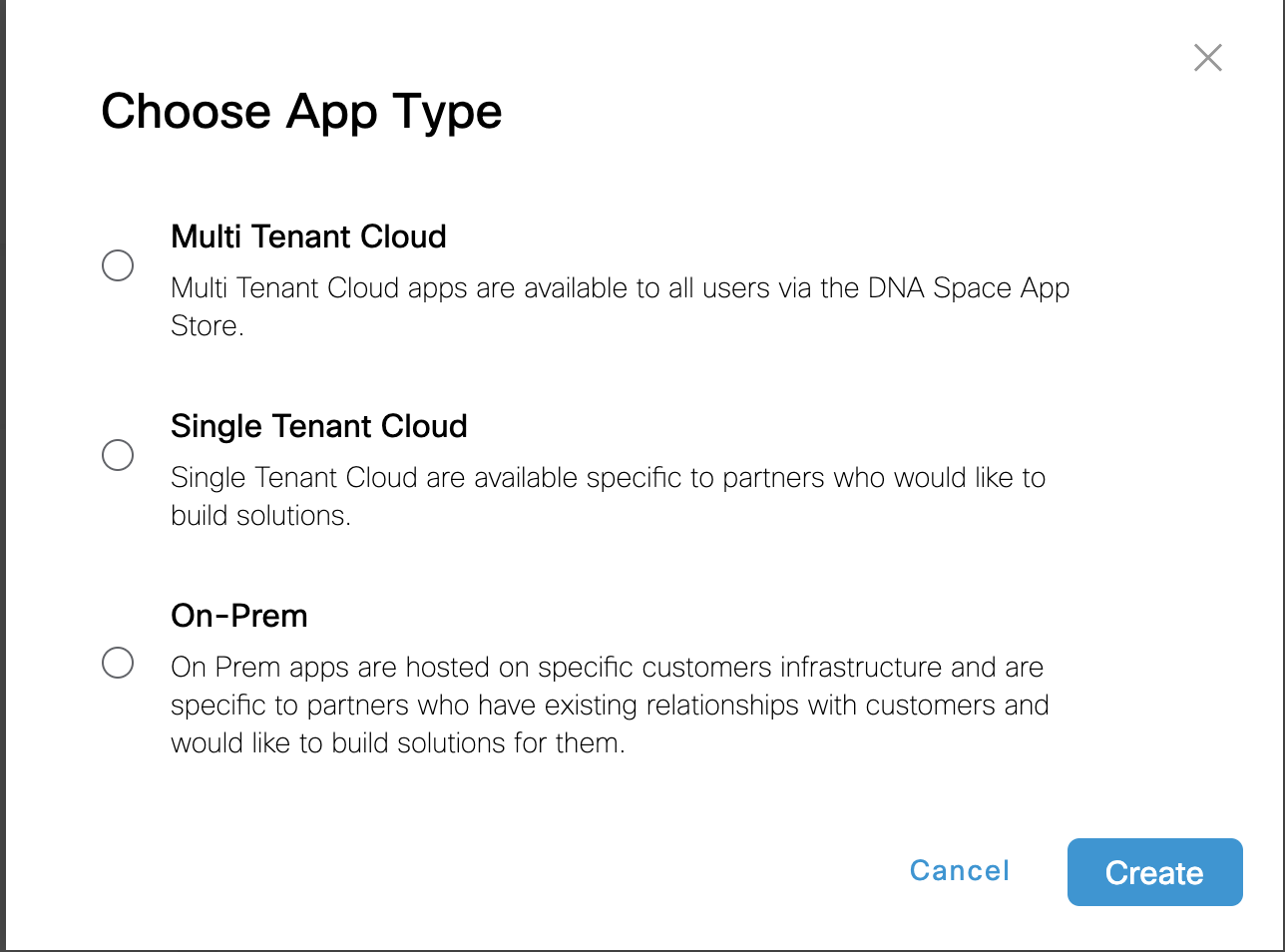Click the Single Tenant Cloud description's first line
The image size is (1285, 952).
[608, 478]
